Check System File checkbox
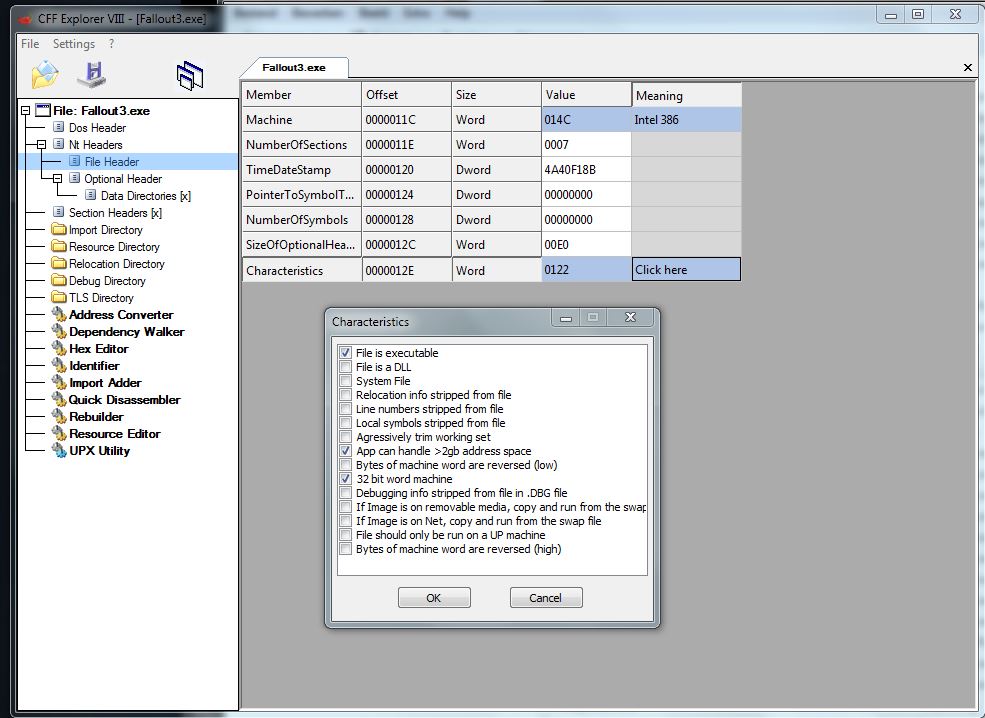The height and width of the screenshot is (718, 985). (346, 380)
